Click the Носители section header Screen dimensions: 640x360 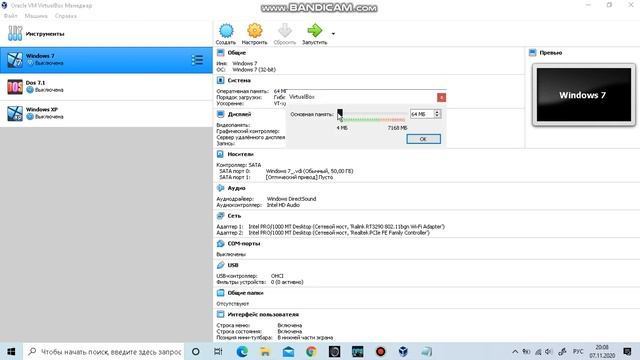click(240, 154)
